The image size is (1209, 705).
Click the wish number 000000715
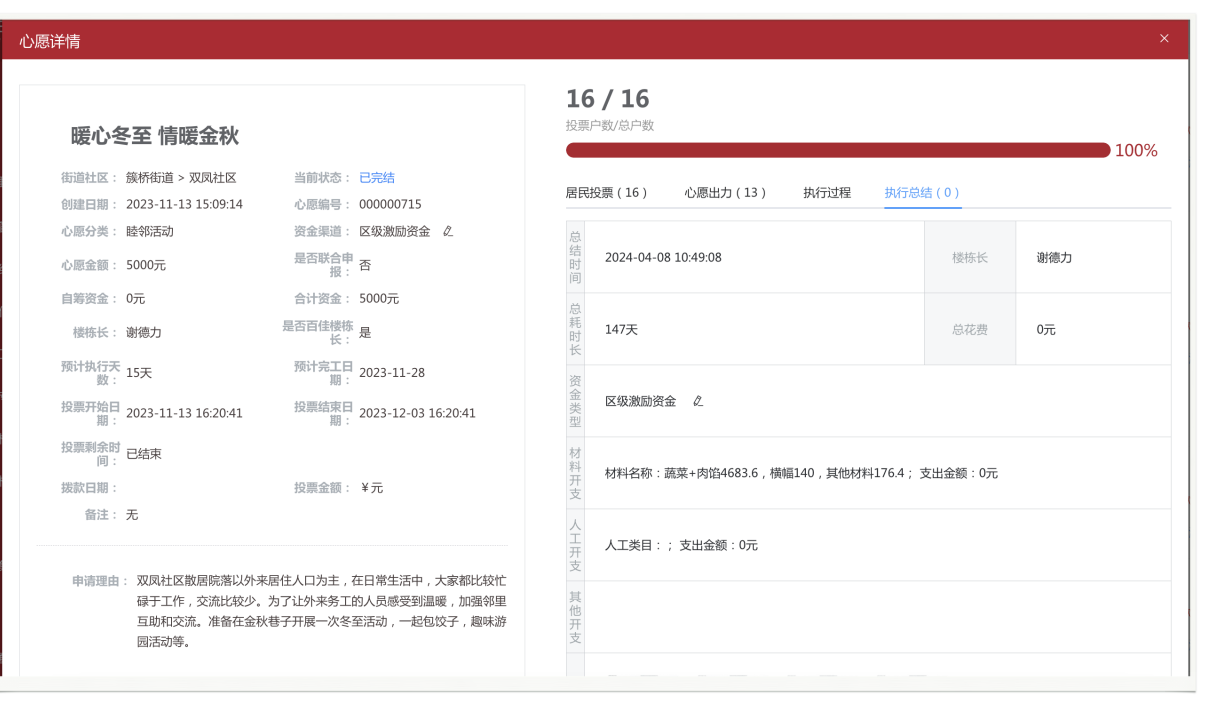click(390, 204)
